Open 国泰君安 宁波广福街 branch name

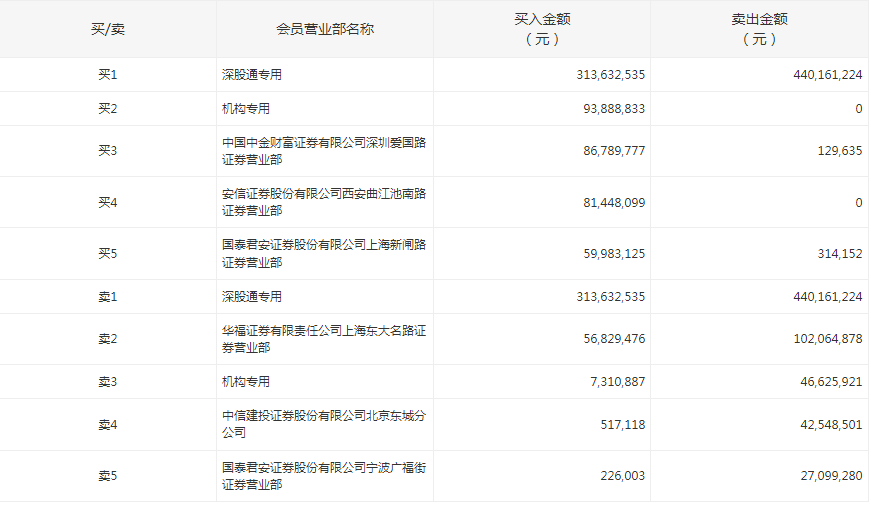(x=324, y=476)
